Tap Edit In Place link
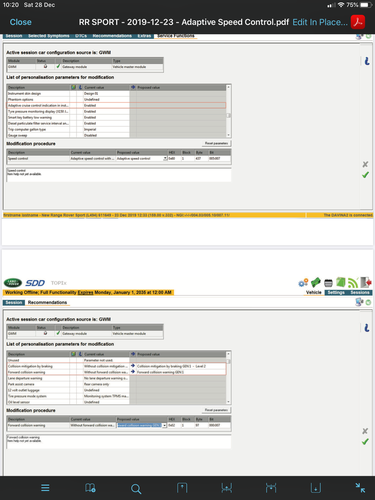 click(x=320, y=22)
